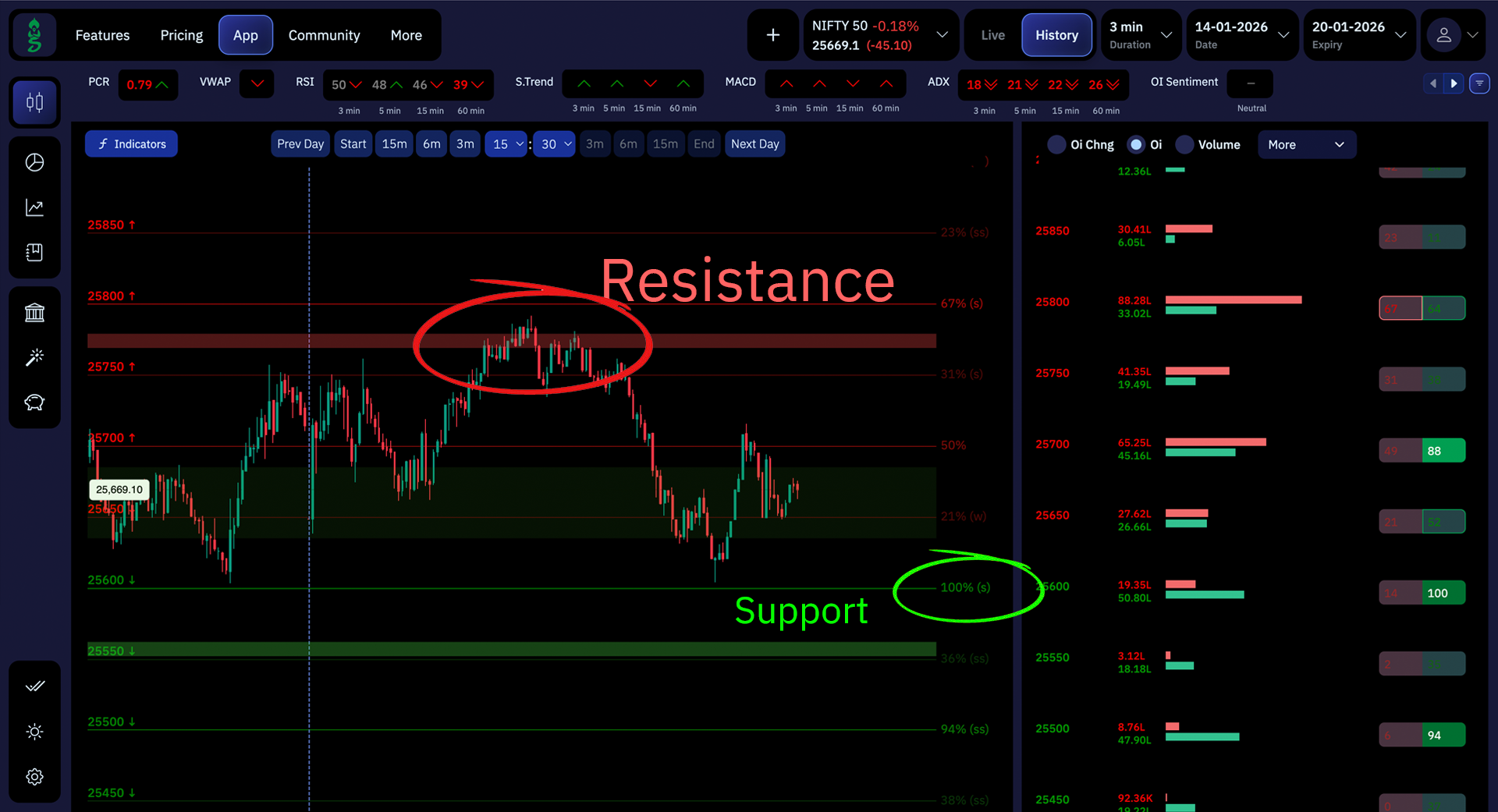Click the magic wand sidebar icon
1498x812 pixels.
coord(34,357)
